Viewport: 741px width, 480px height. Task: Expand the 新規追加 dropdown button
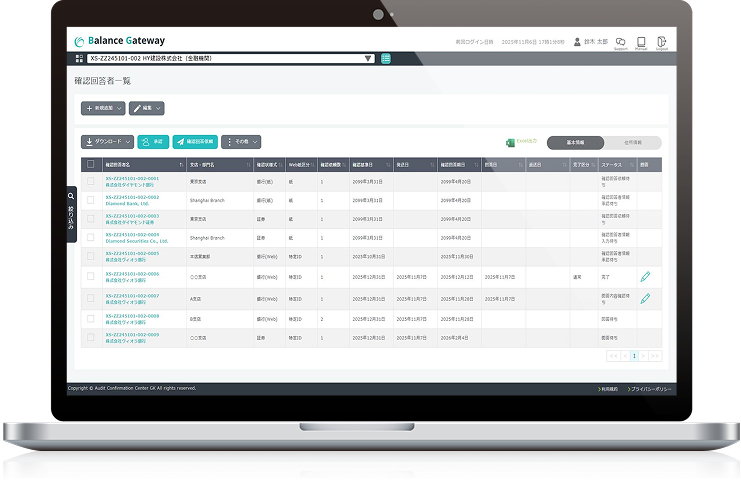point(103,108)
